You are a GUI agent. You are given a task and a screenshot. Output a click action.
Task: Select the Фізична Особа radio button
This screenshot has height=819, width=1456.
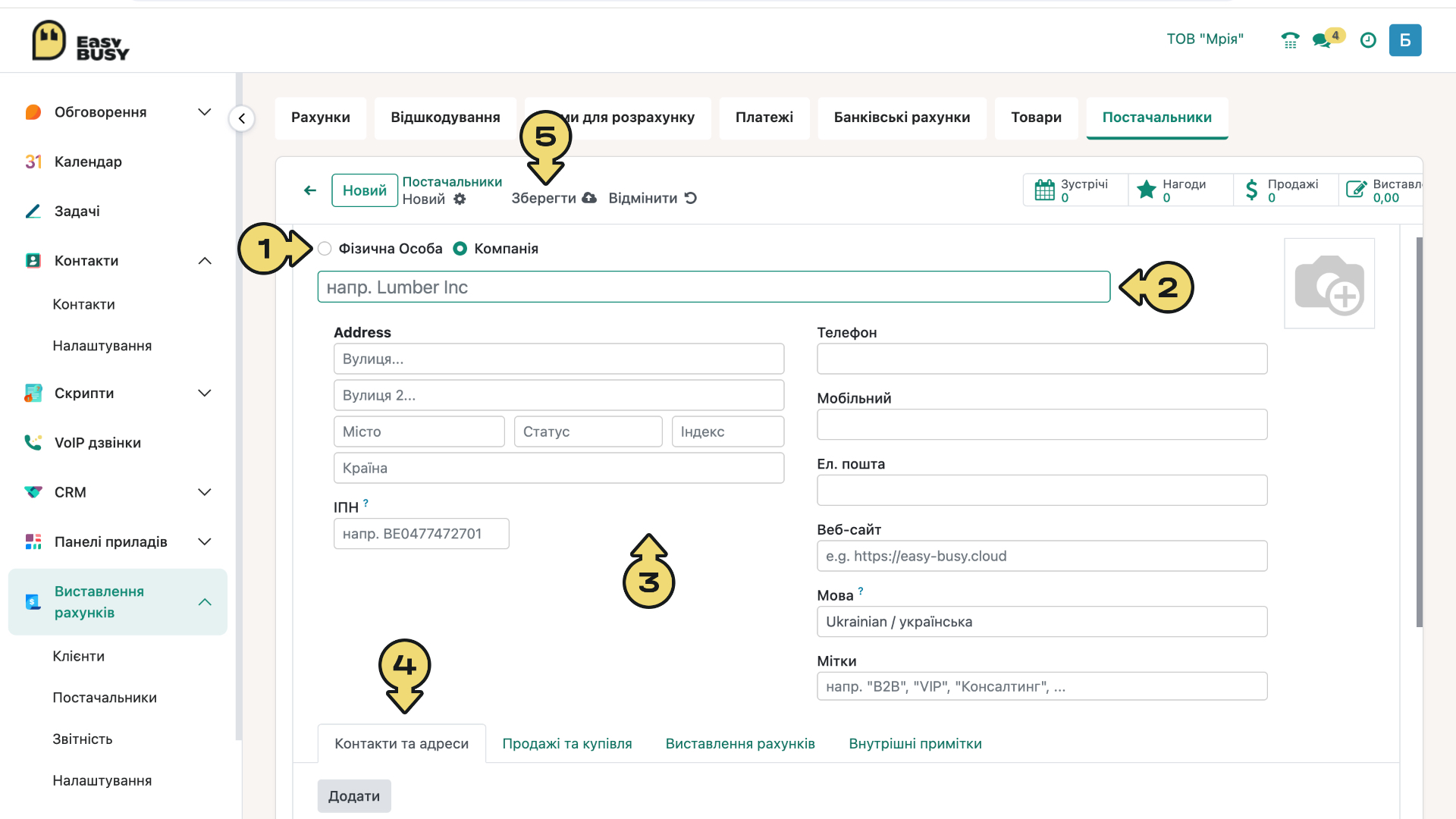click(325, 249)
